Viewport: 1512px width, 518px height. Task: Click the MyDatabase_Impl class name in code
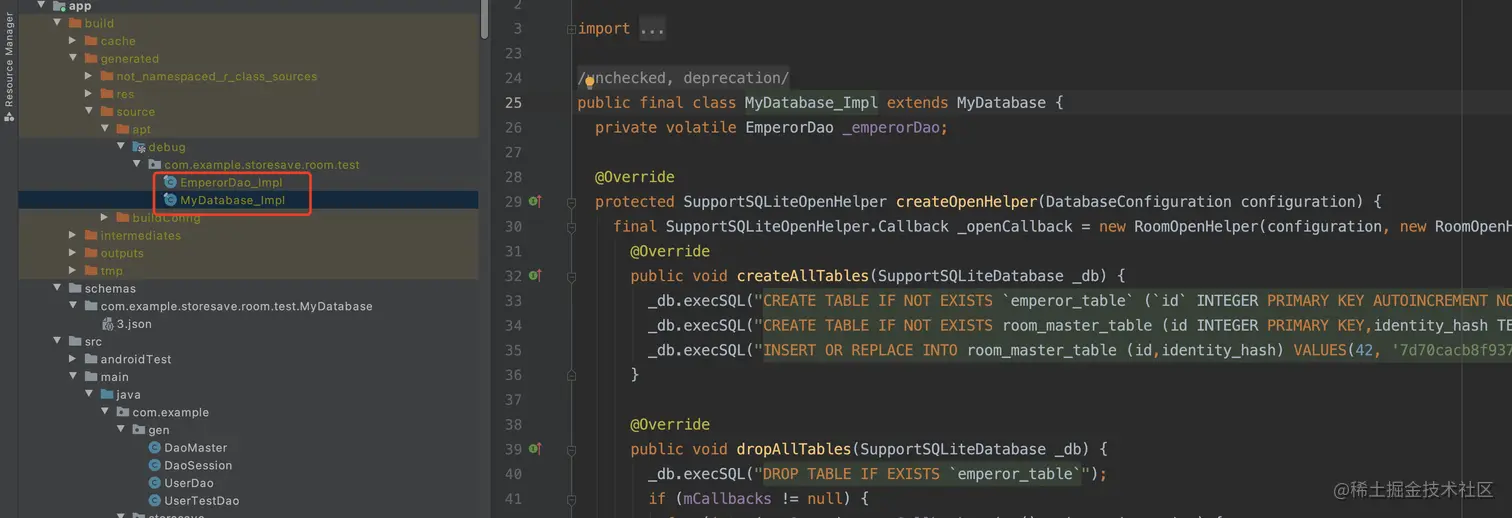812,103
